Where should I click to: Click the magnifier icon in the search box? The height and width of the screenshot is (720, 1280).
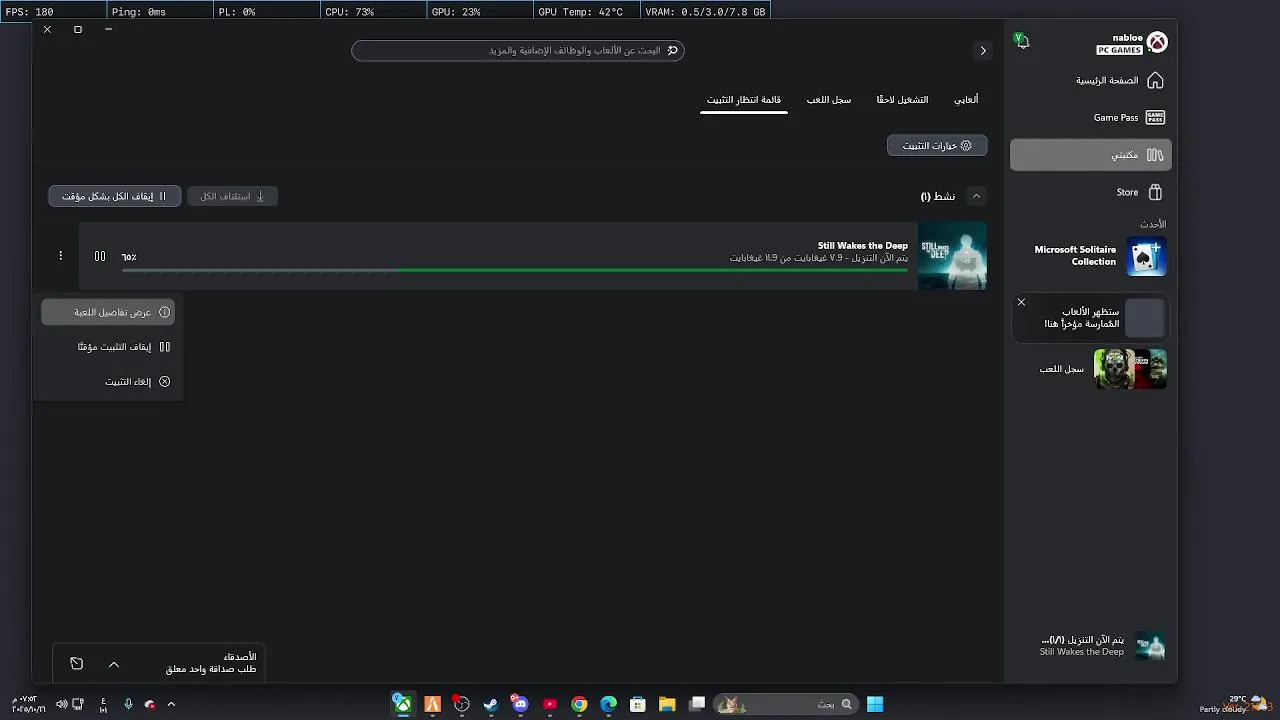coord(673,50)
